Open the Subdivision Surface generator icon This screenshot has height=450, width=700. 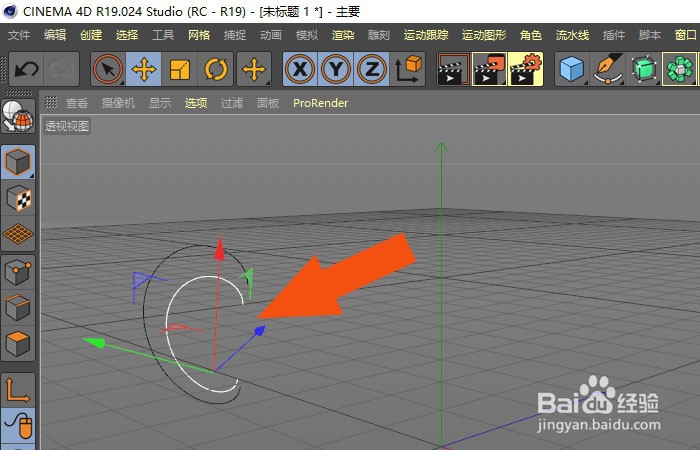point(643,69)
